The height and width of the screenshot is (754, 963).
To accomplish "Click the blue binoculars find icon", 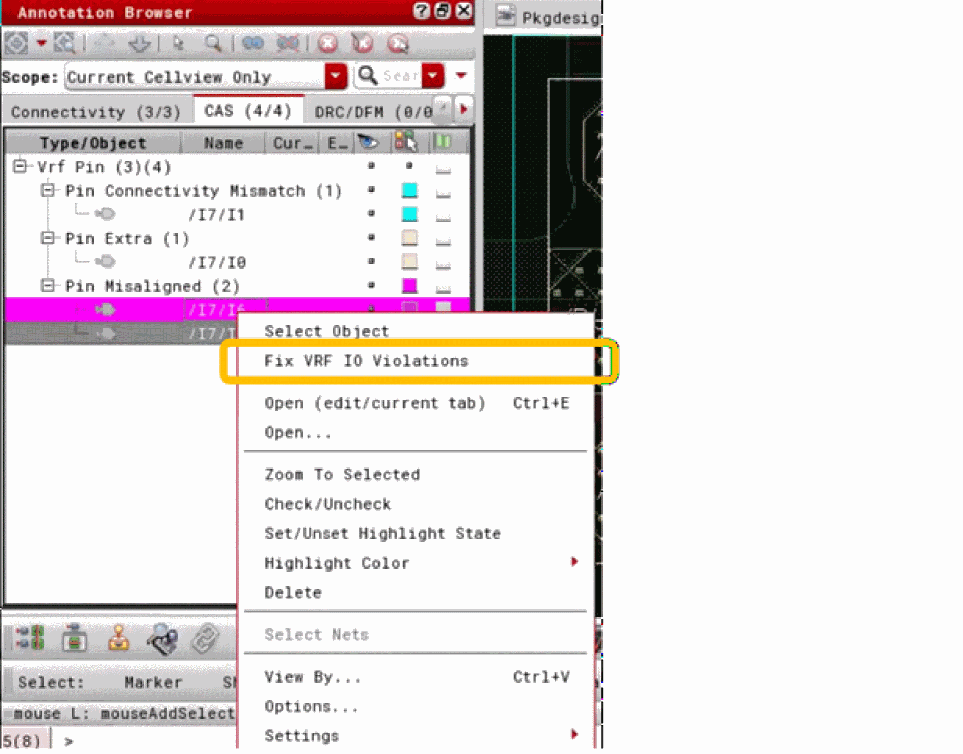I will tap(253, 43).
